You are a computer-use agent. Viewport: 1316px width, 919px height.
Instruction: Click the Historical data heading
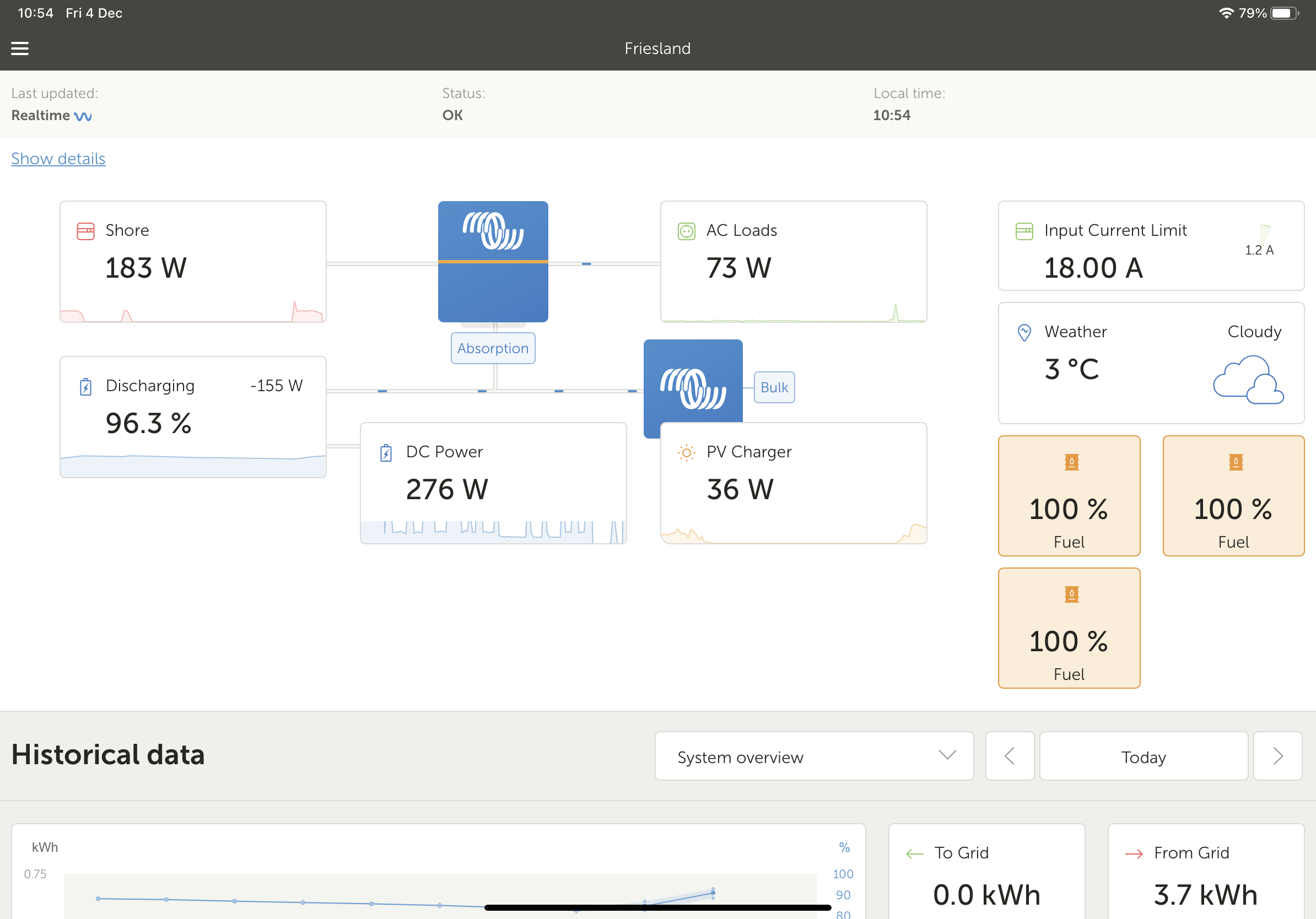pos(108,755)
